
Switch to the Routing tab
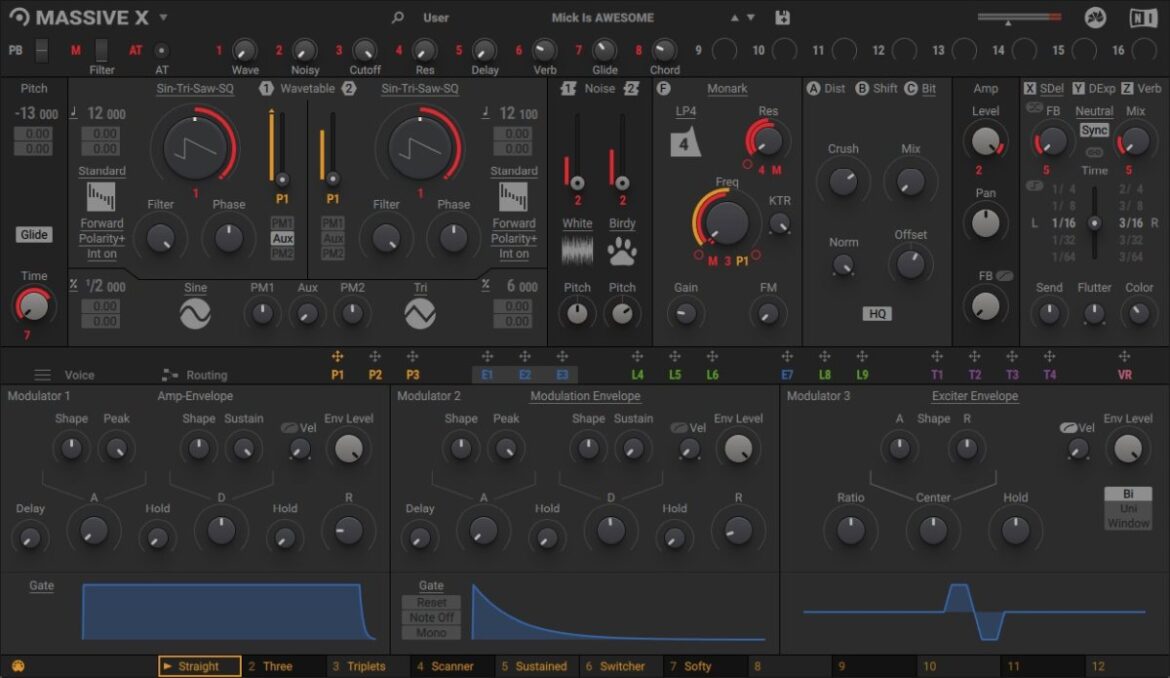[x=206, y=375]
